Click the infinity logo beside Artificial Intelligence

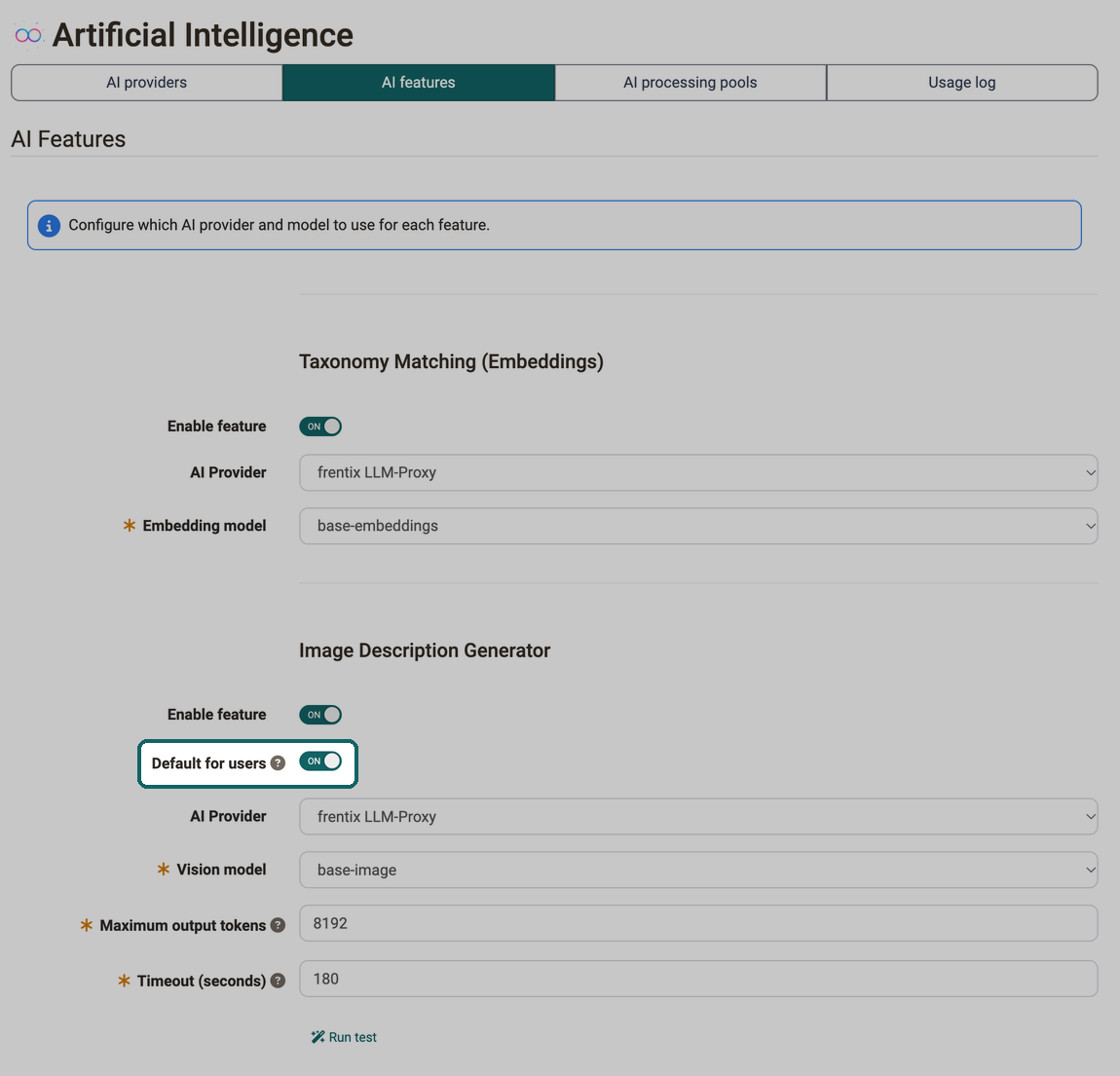pyautogui.click(x=28, y=35)
